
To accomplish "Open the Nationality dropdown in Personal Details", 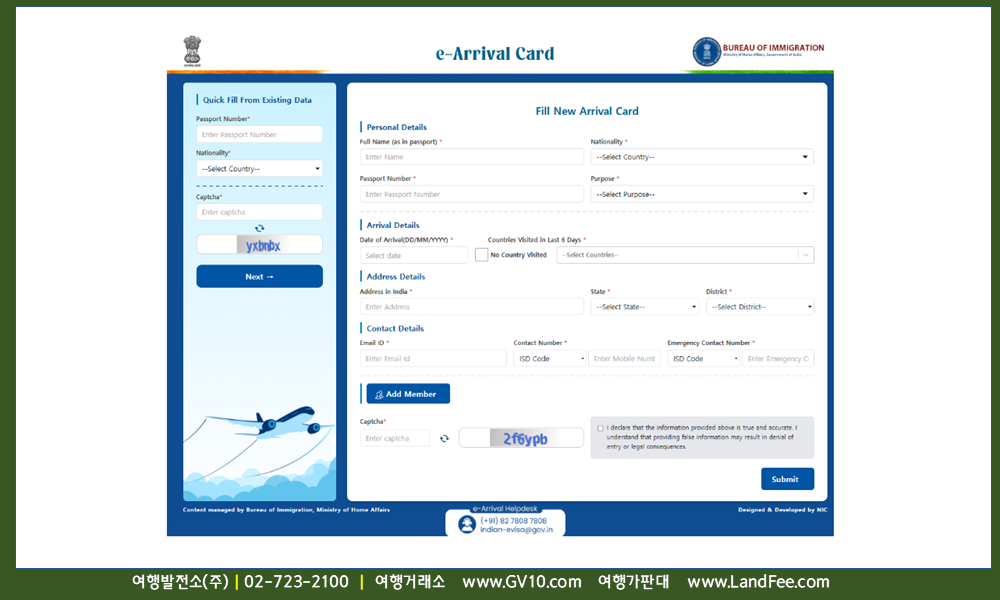I will (x=702, y=157).
